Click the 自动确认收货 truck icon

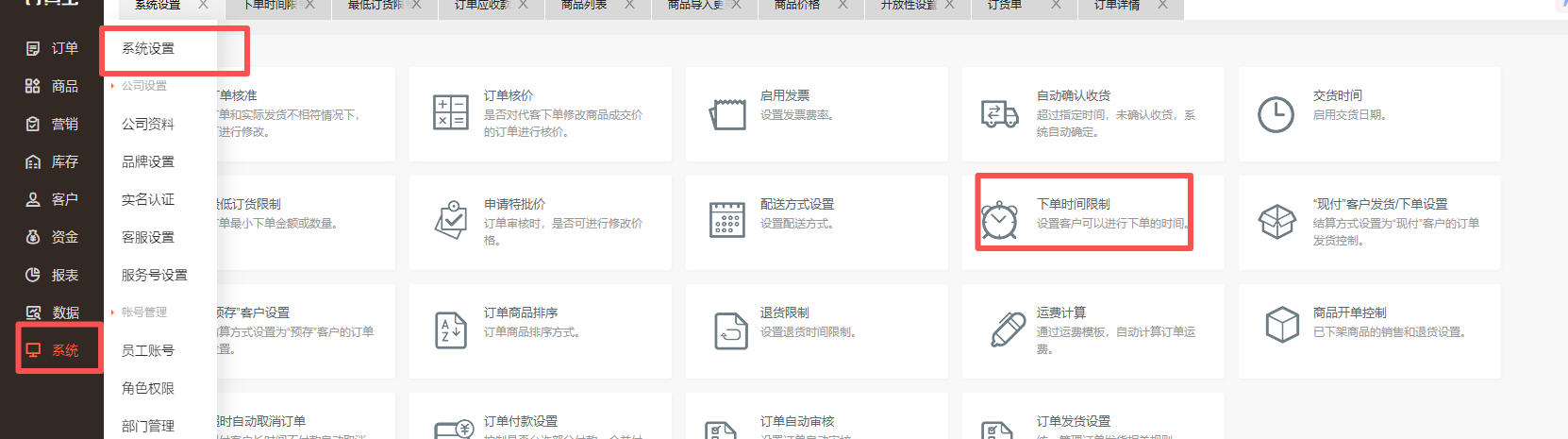click(x=999, y=114)
